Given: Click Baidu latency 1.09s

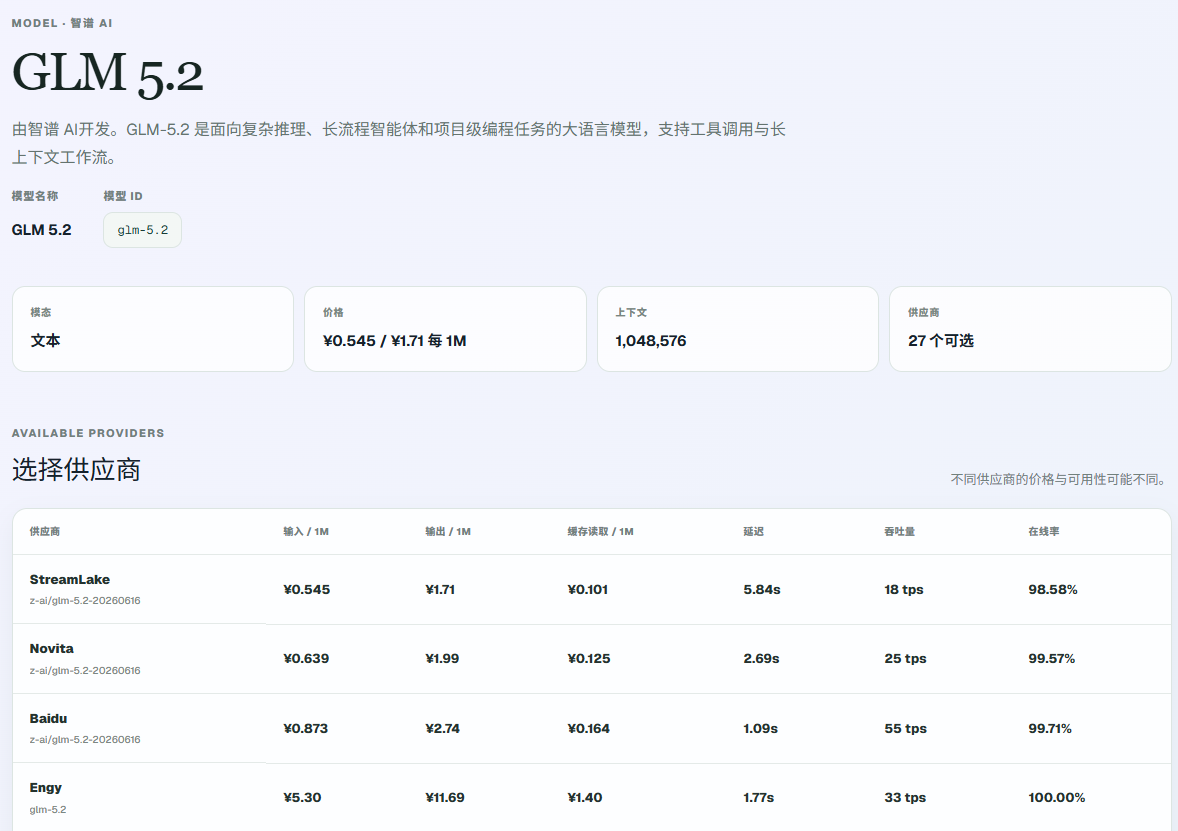Looking at the screenshot, I should tap(760, 729).
